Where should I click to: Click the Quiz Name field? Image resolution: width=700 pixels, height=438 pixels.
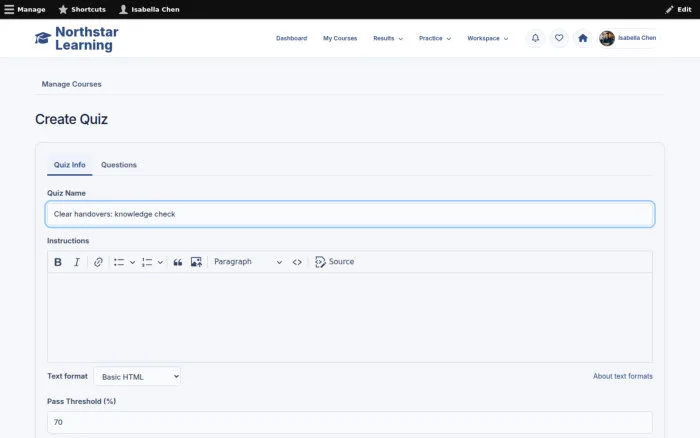[x=350, y=214]
